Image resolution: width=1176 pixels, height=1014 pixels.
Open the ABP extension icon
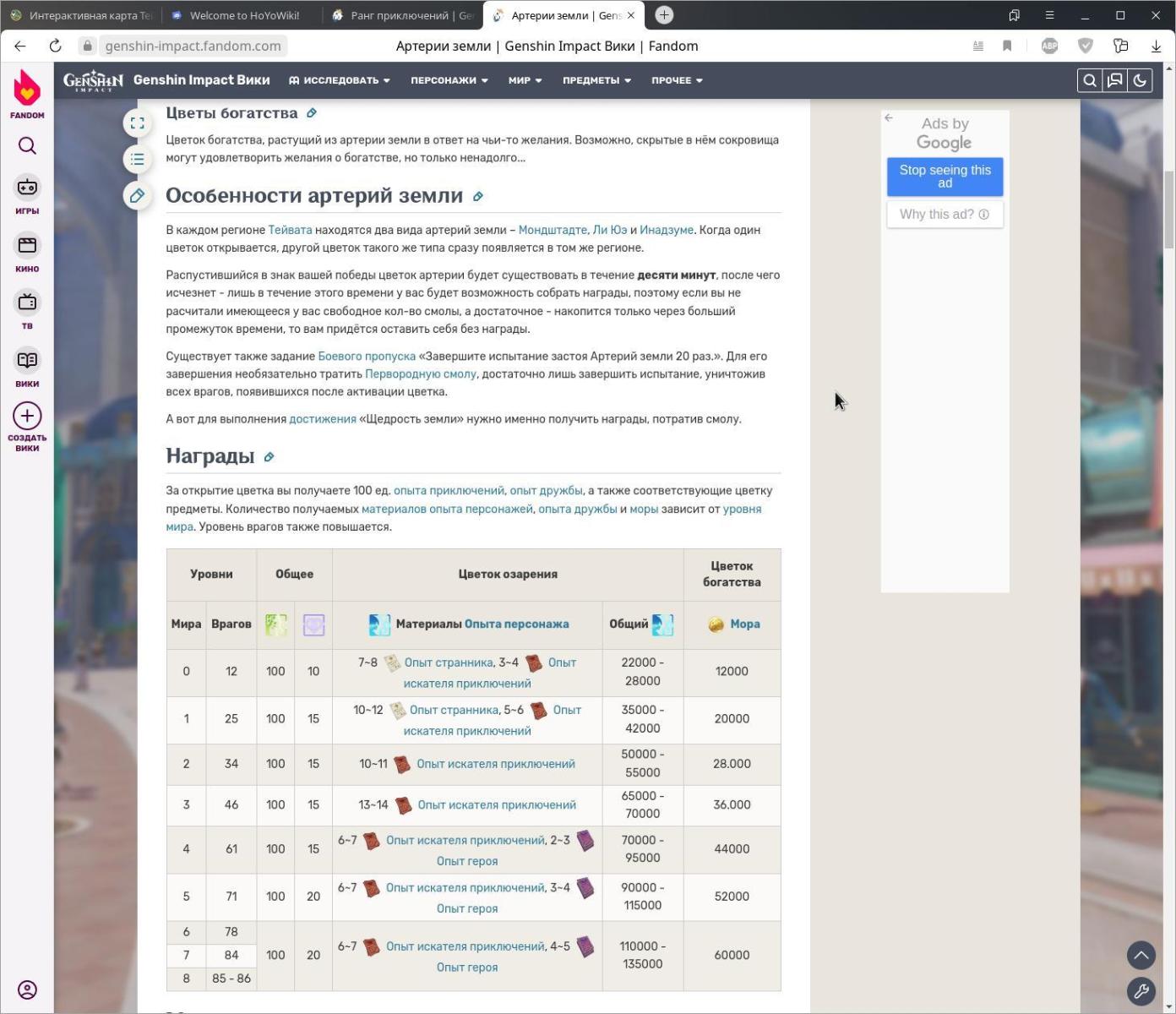click(1050, 46)
